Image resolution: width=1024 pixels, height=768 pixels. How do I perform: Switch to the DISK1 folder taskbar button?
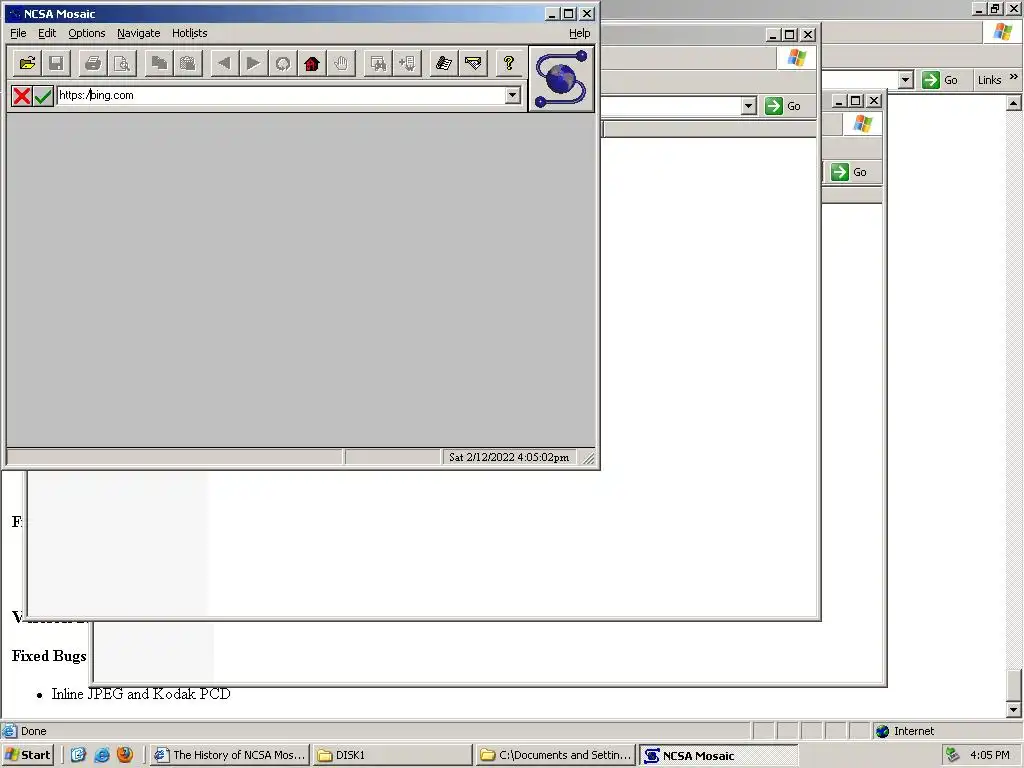(x=392, y=755)
